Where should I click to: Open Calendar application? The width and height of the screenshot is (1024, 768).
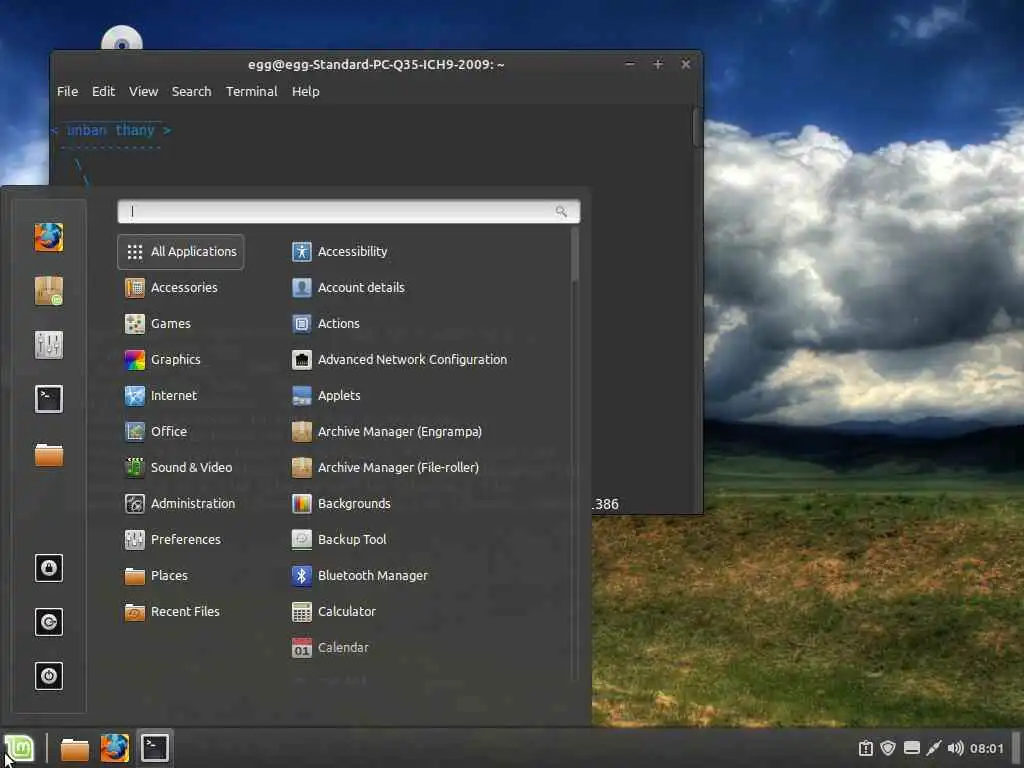pos(330,647)
